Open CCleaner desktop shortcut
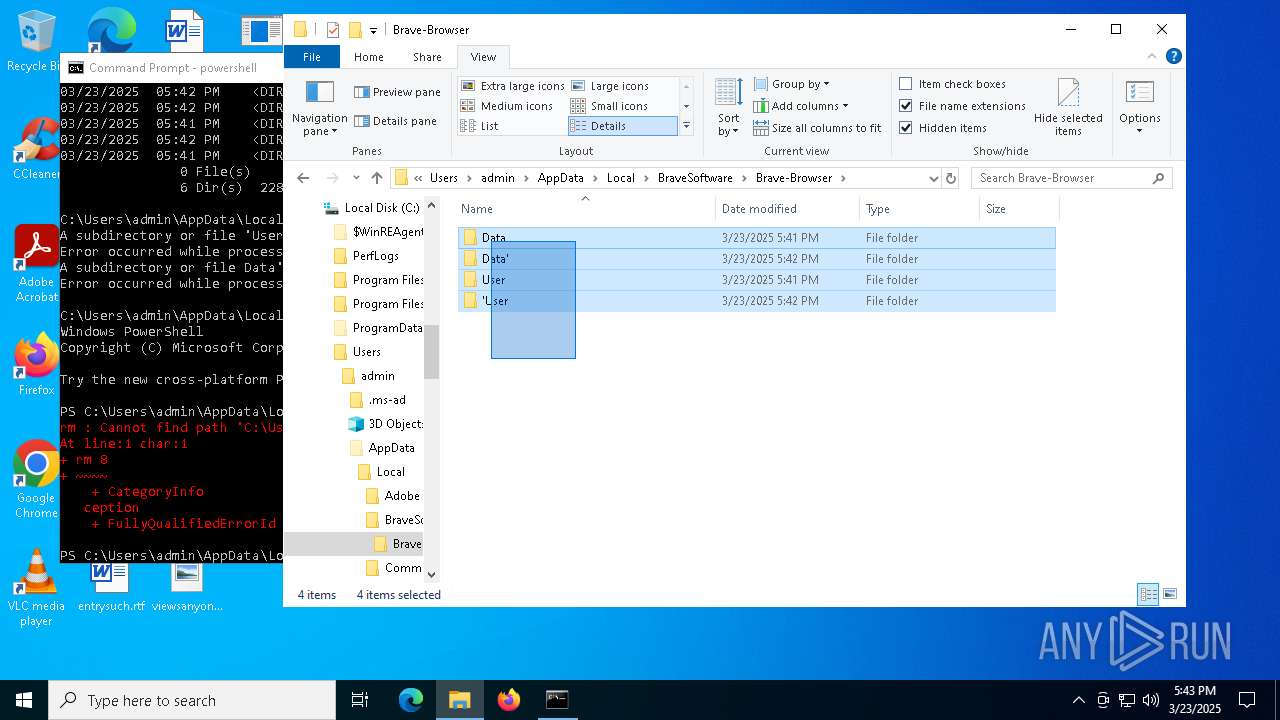This screenshot has height=720, width=1280. 36,148
